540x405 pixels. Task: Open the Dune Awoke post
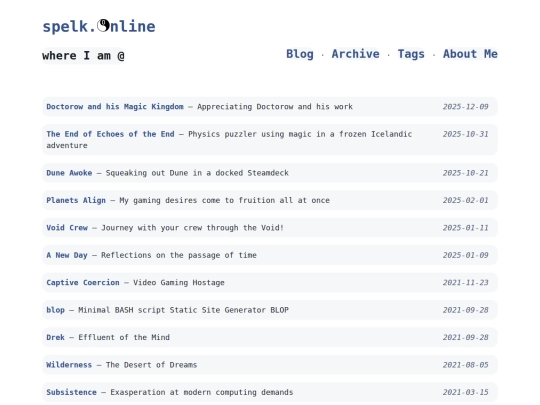(69, 173)
